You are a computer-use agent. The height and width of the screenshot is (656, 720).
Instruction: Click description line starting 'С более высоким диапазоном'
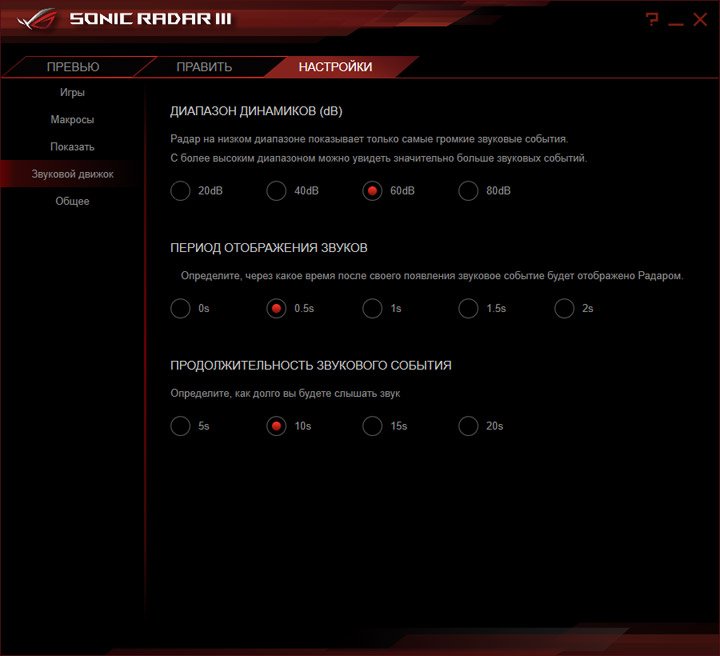[379, 158]
